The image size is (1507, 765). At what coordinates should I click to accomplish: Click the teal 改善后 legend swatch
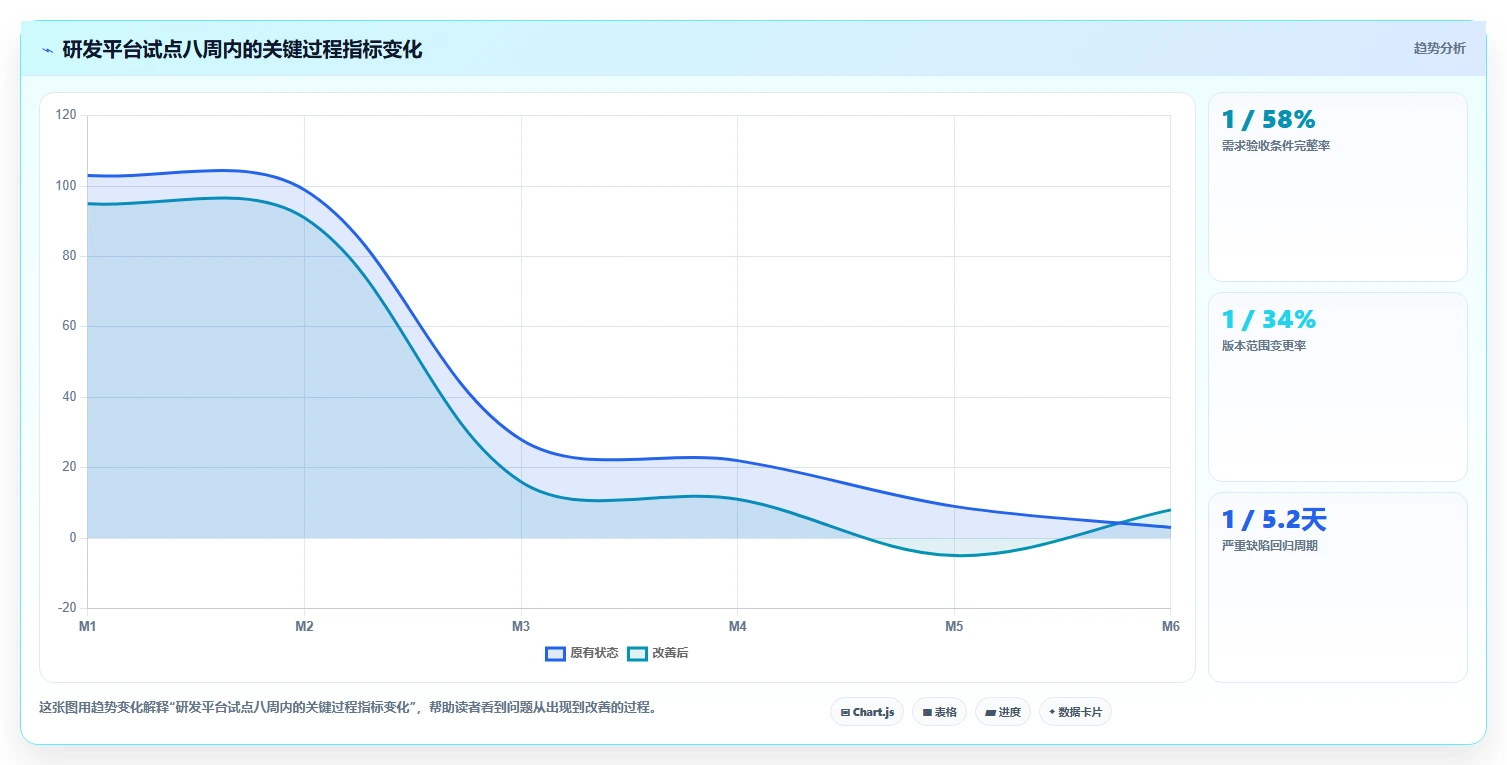pyautogui.click(x=638, y=653)
